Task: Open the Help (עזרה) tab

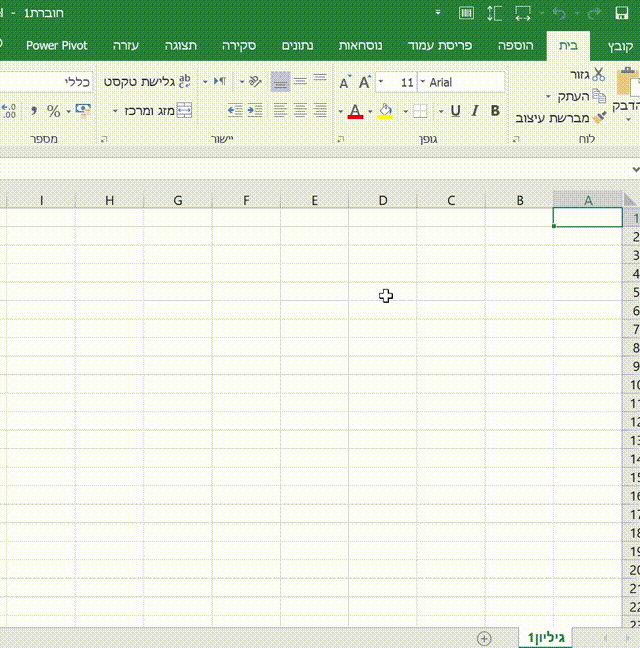Action: pos(126,45)
